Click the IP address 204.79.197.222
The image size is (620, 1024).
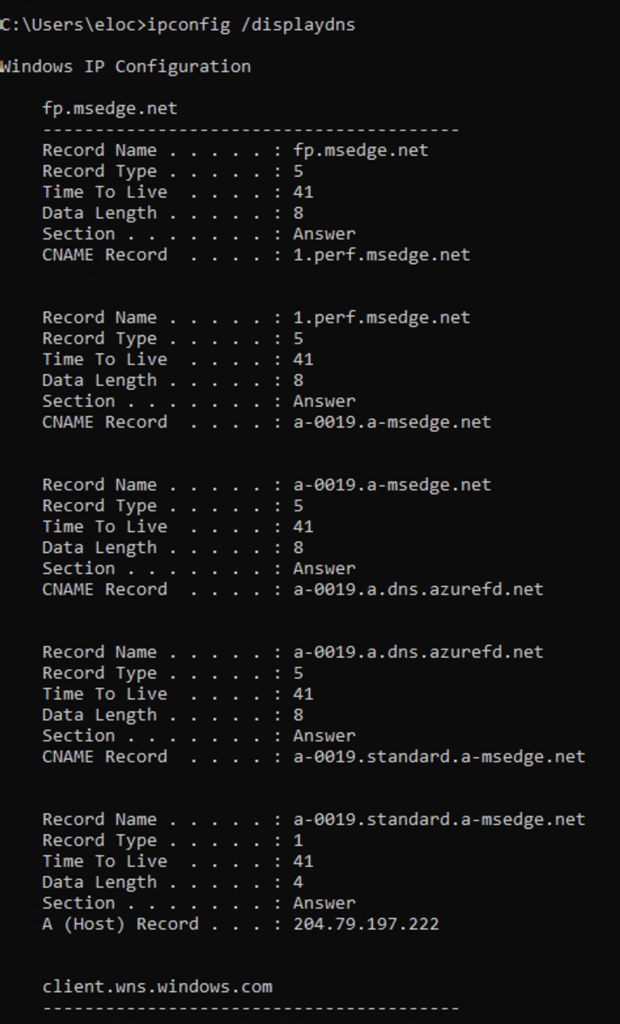(366, 923)
